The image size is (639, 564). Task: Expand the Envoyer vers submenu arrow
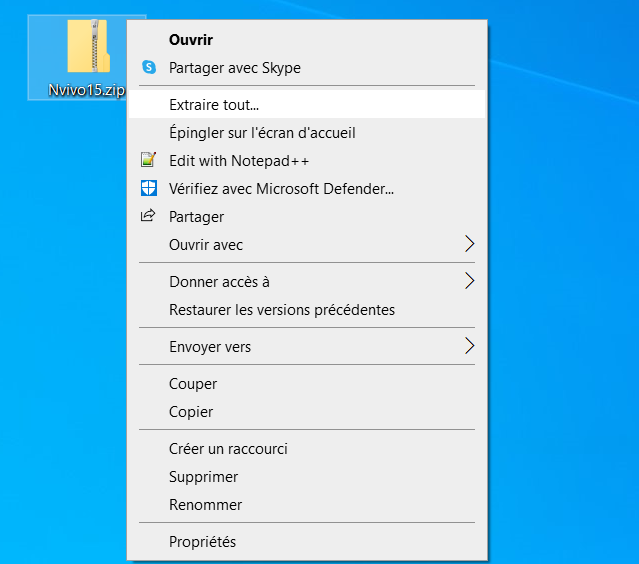click(470, 347)
